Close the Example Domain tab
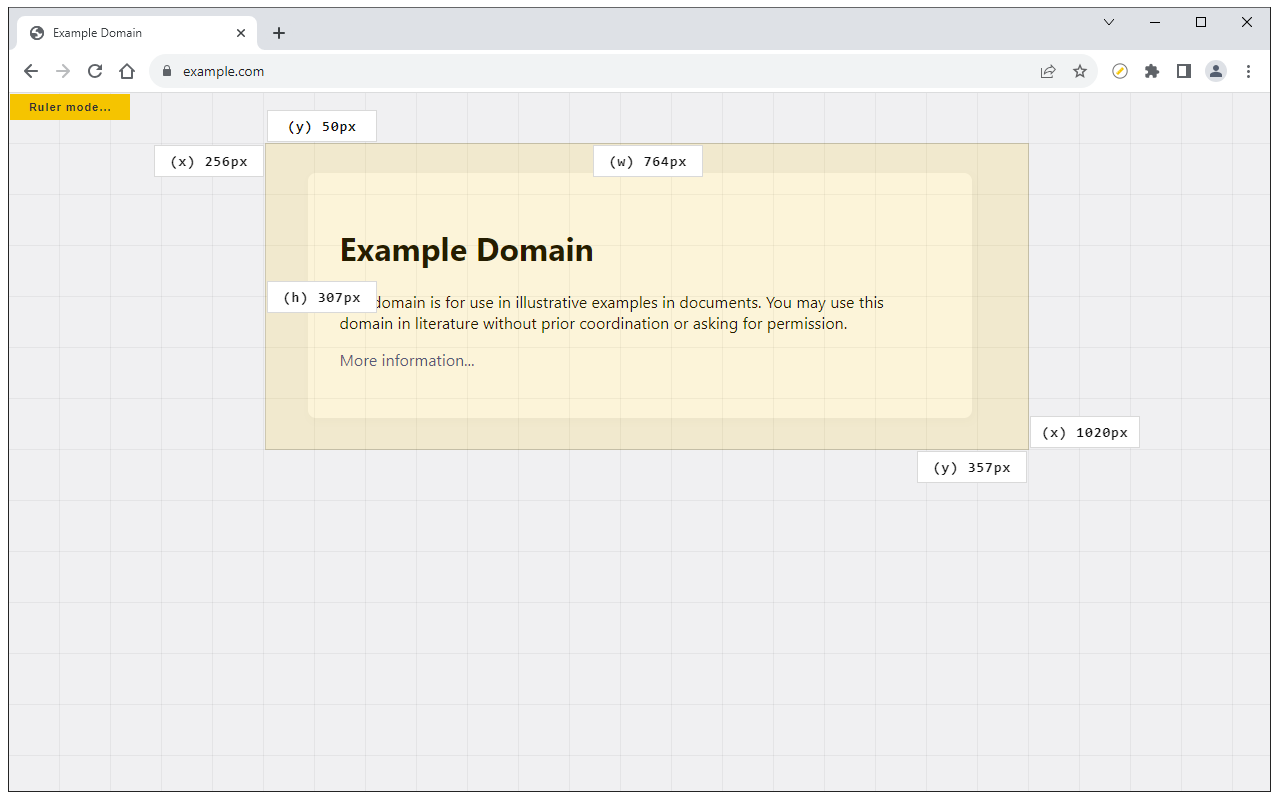 241,33
